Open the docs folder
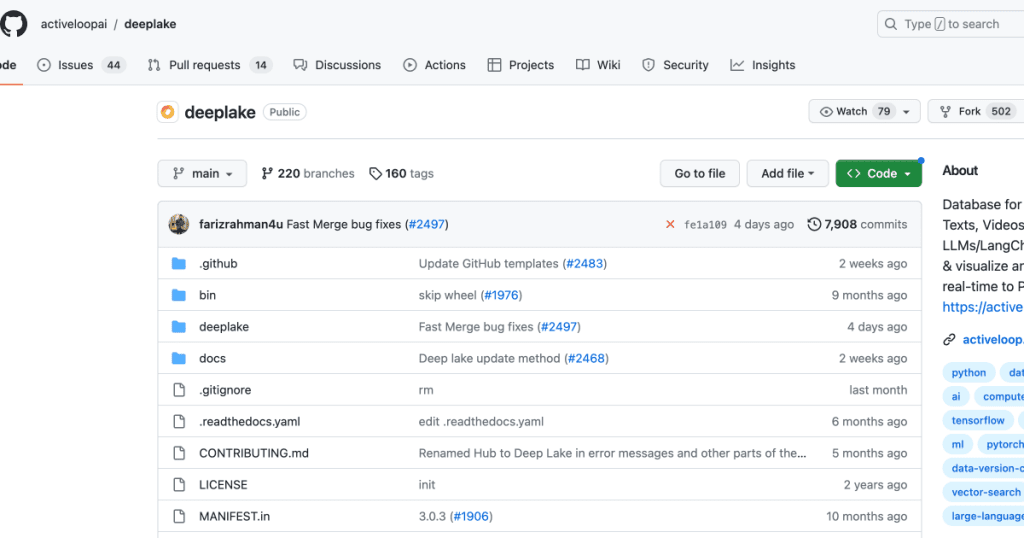Screen dimensions: 1024x538 pyautogui.click(x=212, y=358)
